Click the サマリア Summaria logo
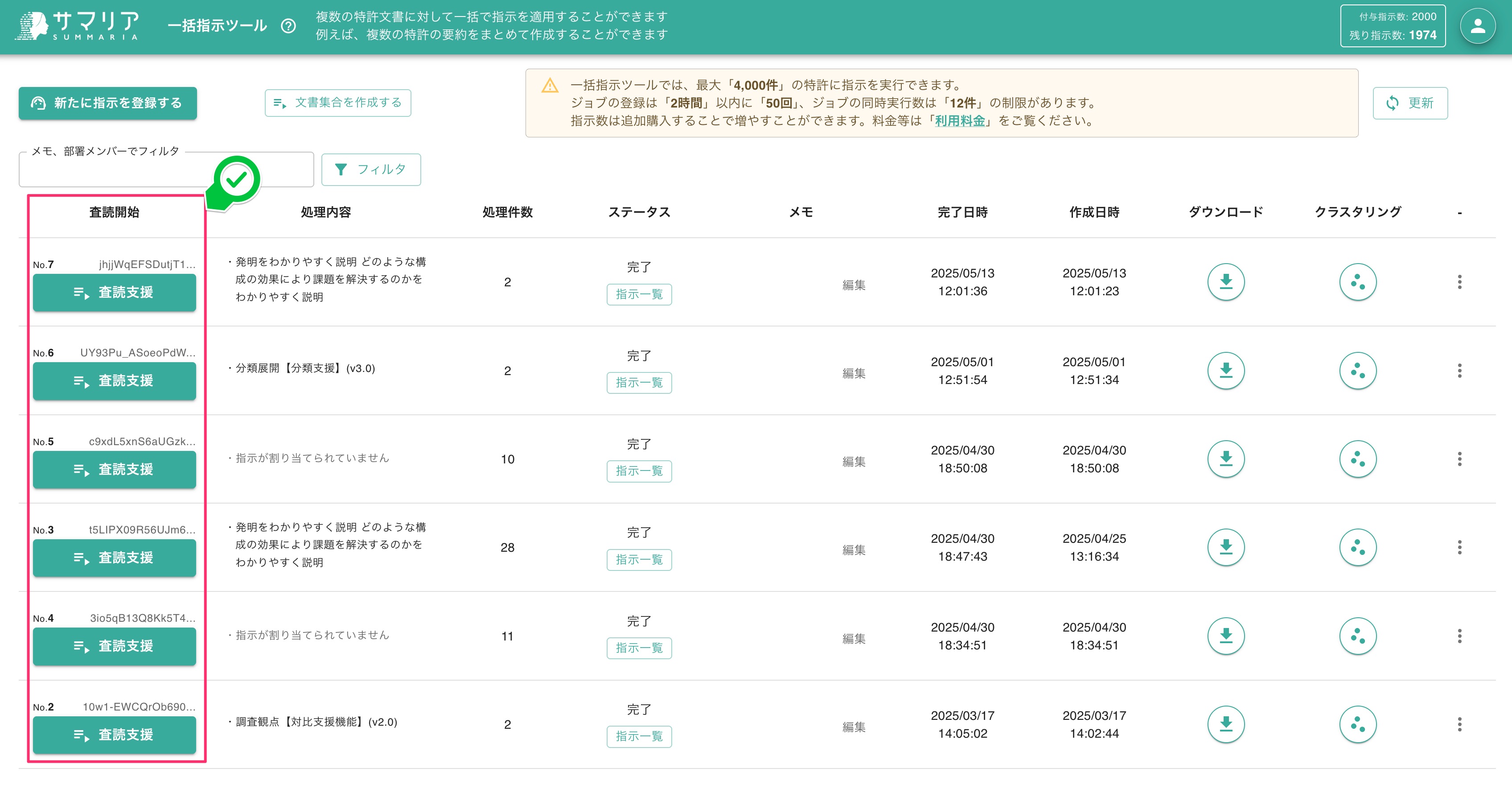 pyautogui.click(x=78, y=26)
